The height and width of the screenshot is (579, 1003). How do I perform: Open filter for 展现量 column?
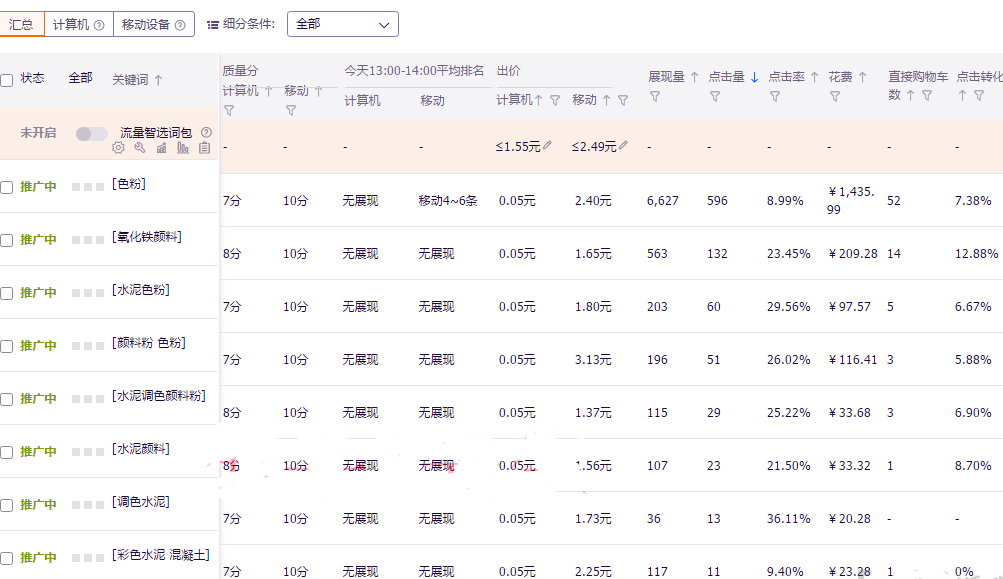coord(655,97)
